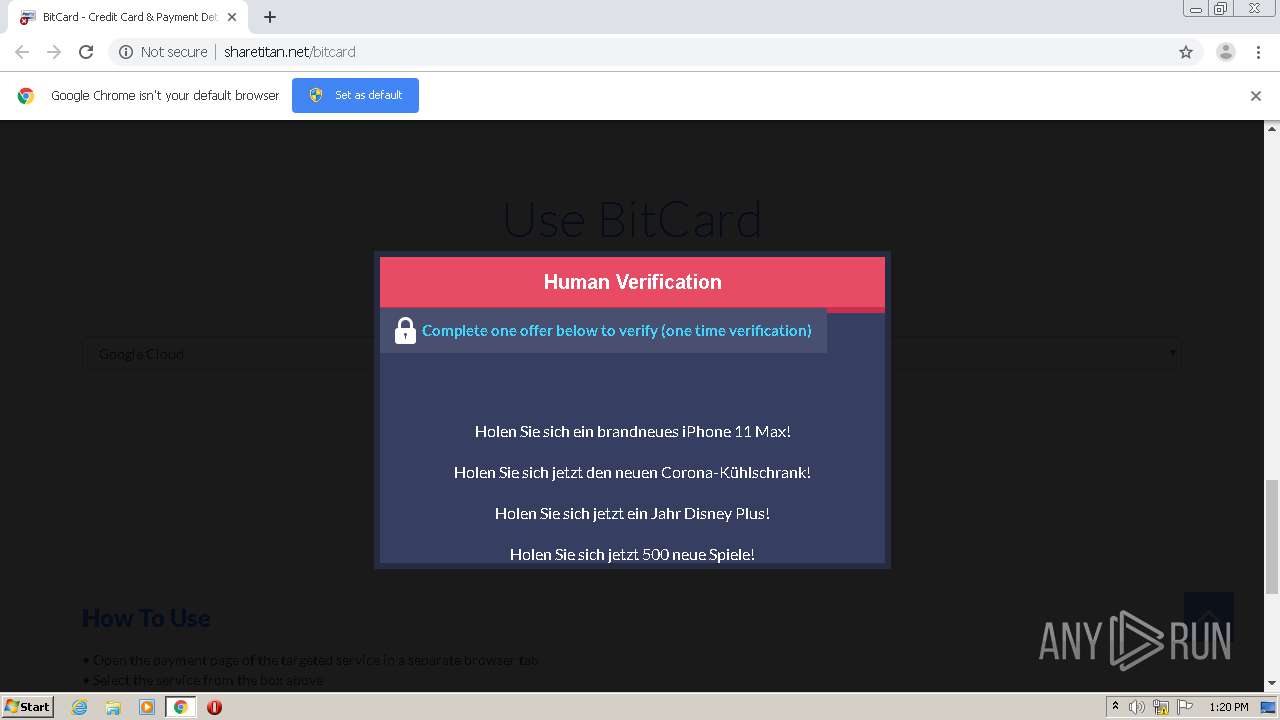Click the scrollbar down arrow

click(x=1272, y=683)
